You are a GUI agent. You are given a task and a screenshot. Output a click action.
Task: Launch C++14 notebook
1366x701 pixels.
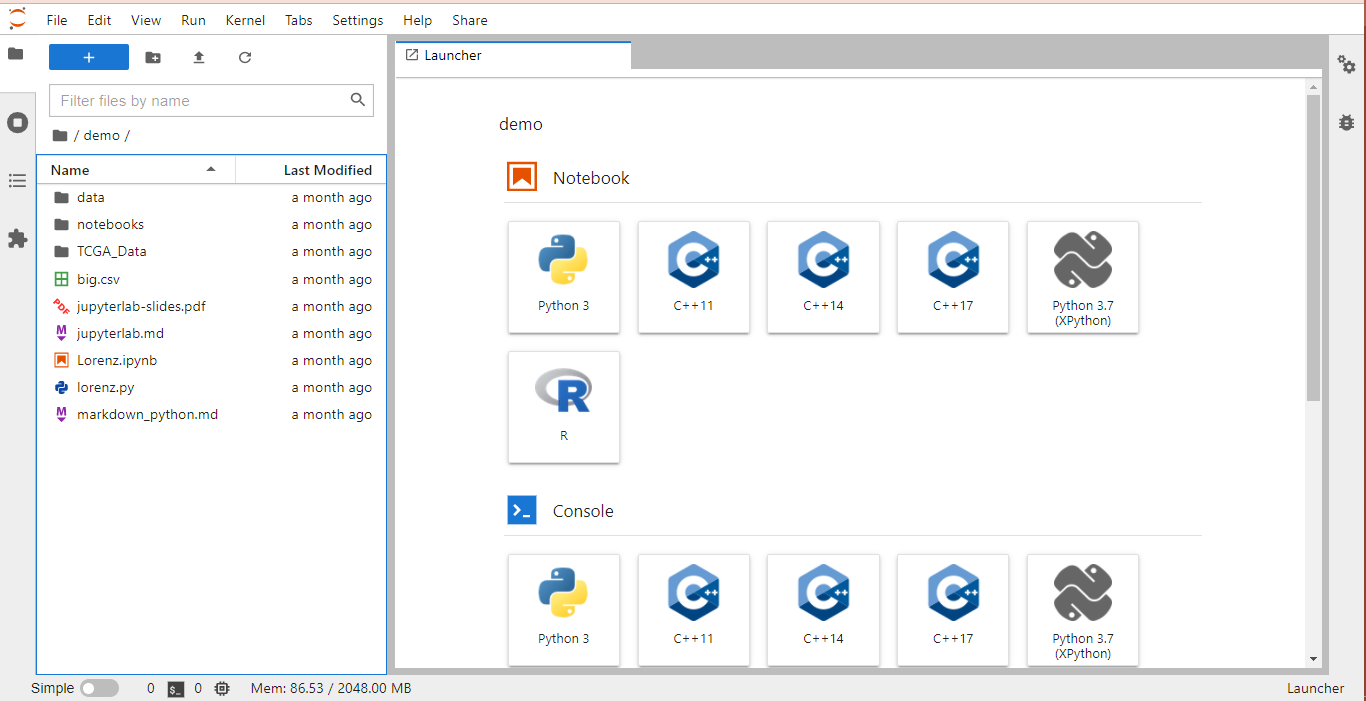823,277
